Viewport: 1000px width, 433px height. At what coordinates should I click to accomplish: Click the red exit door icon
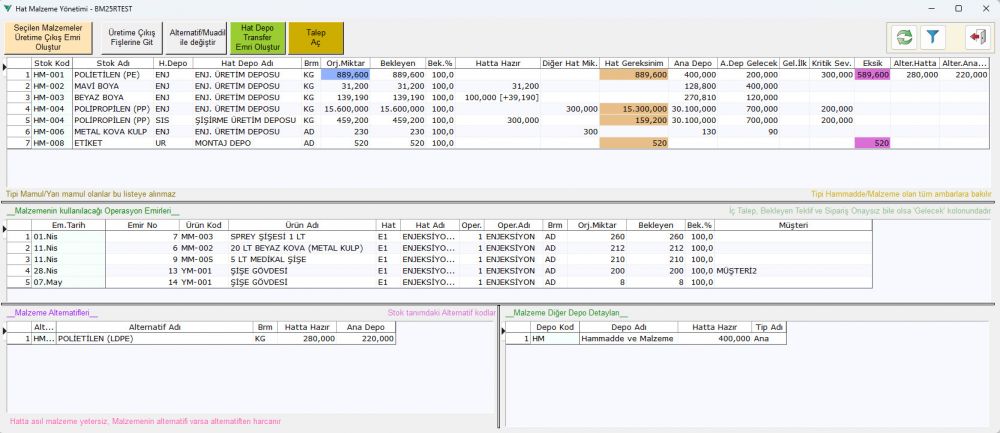click(976, 37)
